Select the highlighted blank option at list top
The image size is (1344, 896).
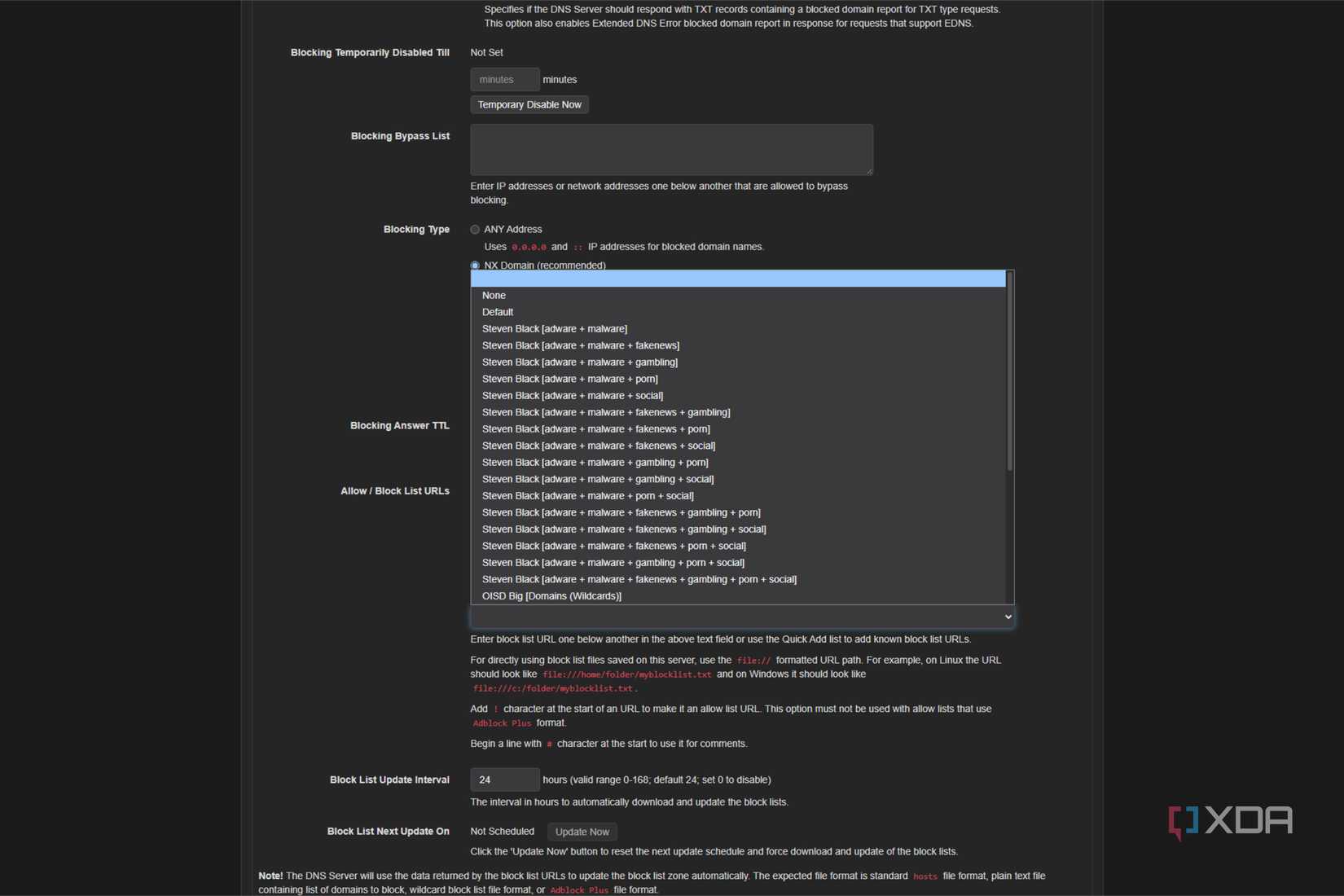738,279
